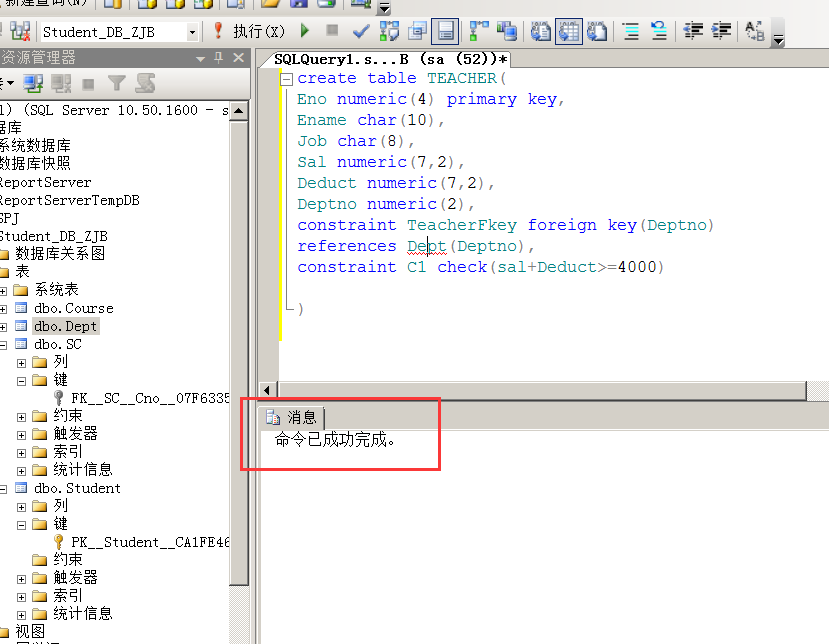Click the editor horizontal scrollbar thumb
The image size is (829, 644).
coord(542,390)
